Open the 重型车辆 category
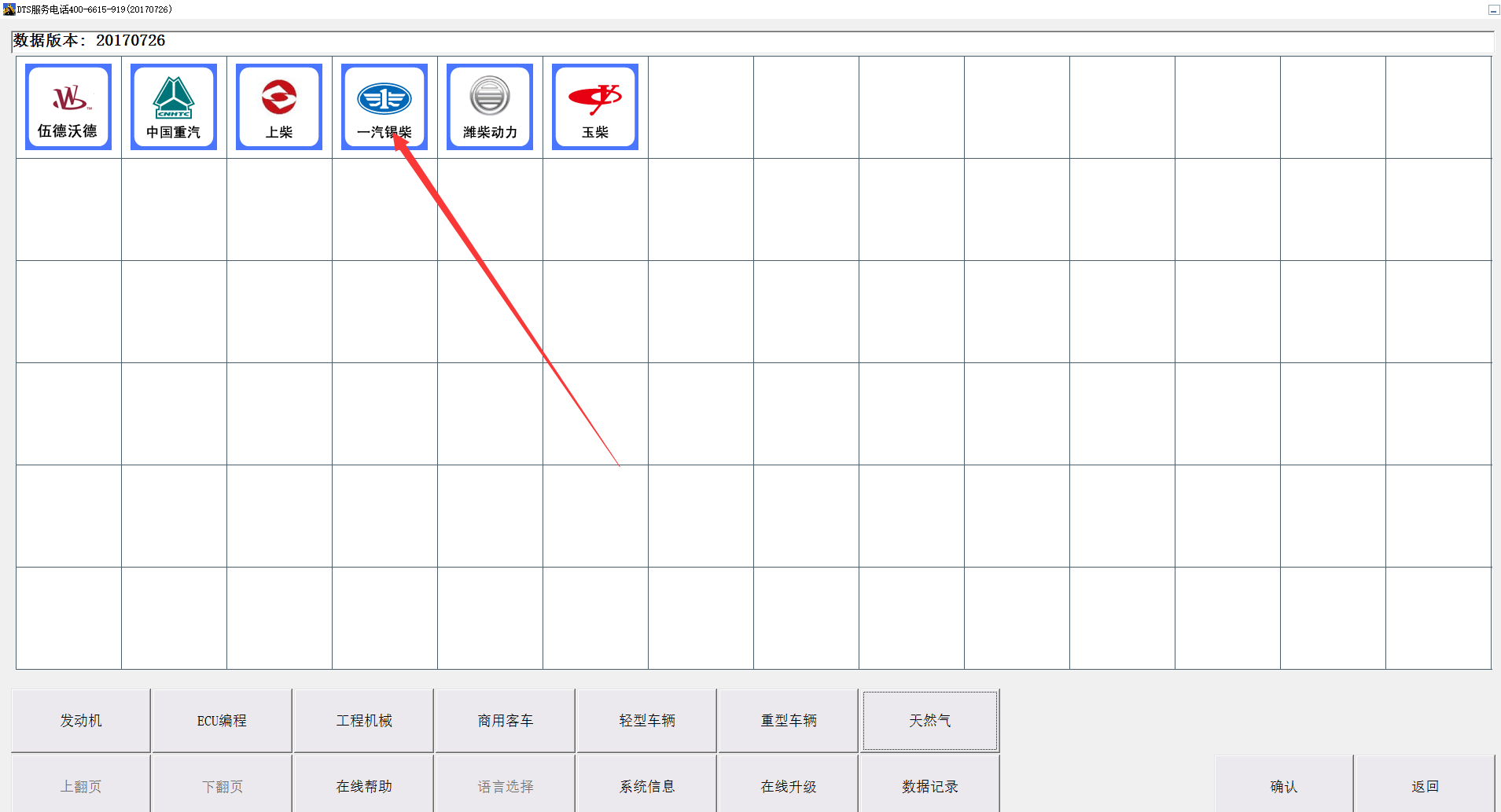The height and width of the screenshot is (812, 1501). [789, 720]
